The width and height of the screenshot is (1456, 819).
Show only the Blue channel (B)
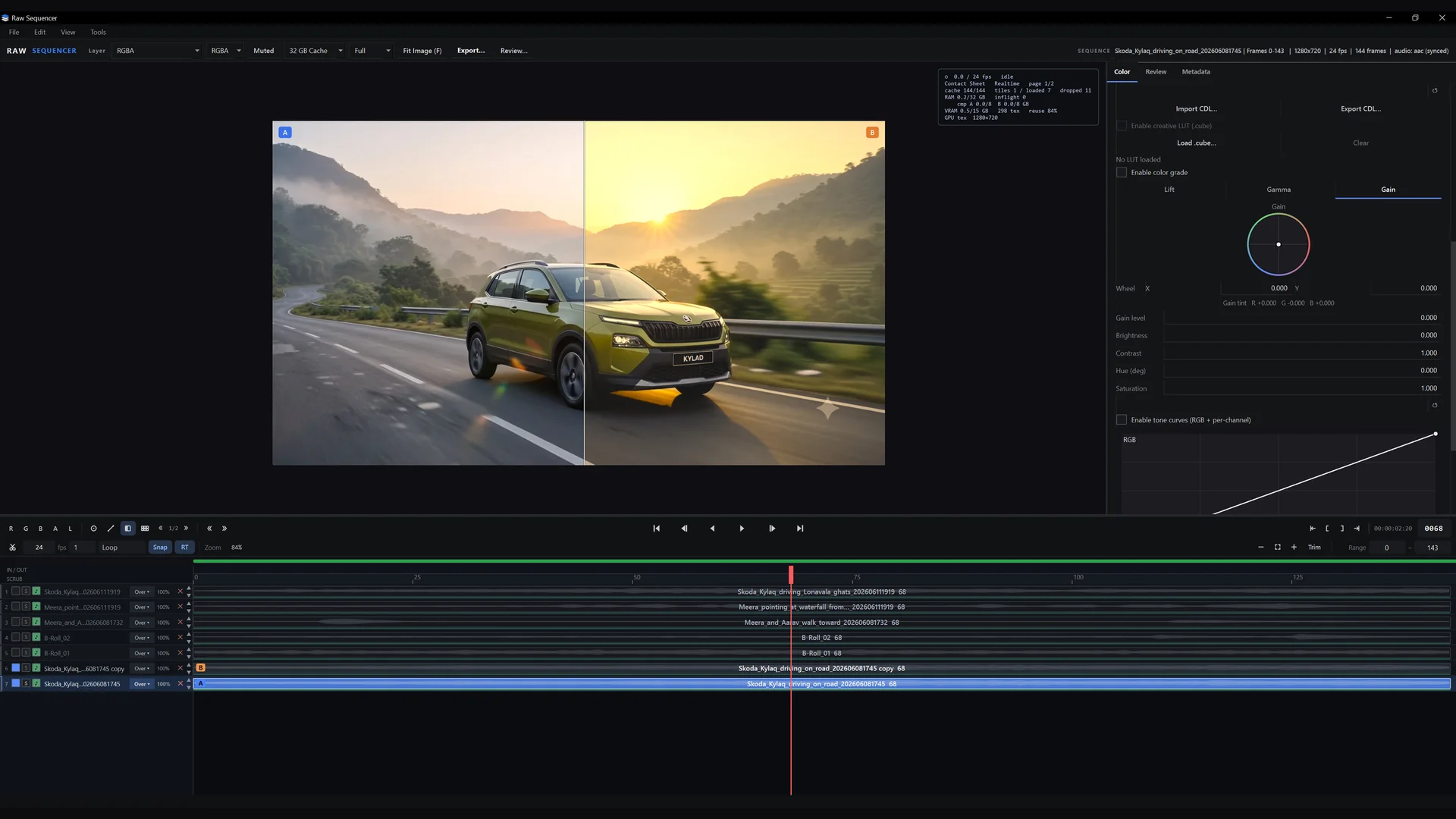40,529
